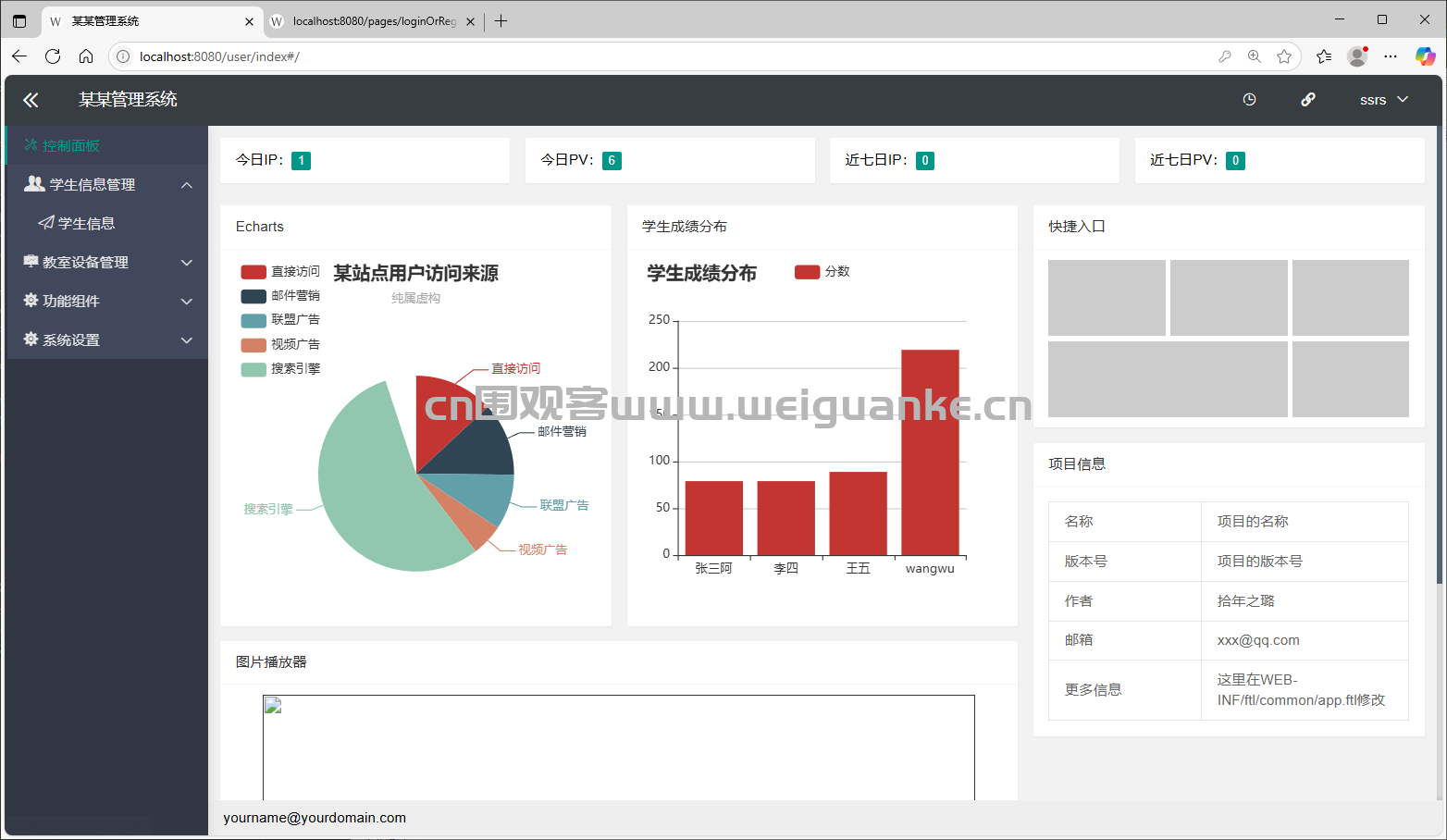1447x840 pixels.
Task: Click the 近七日IP count badge
Action: pos(925,161)
